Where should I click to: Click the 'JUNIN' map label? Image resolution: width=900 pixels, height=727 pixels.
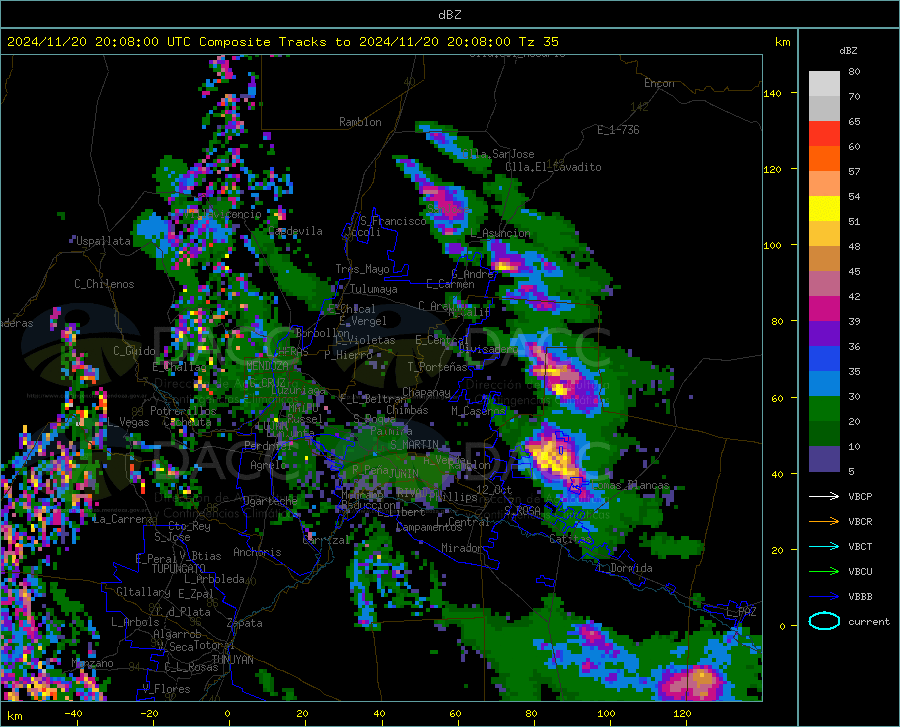pyautogui.click(x=404, y=473)
